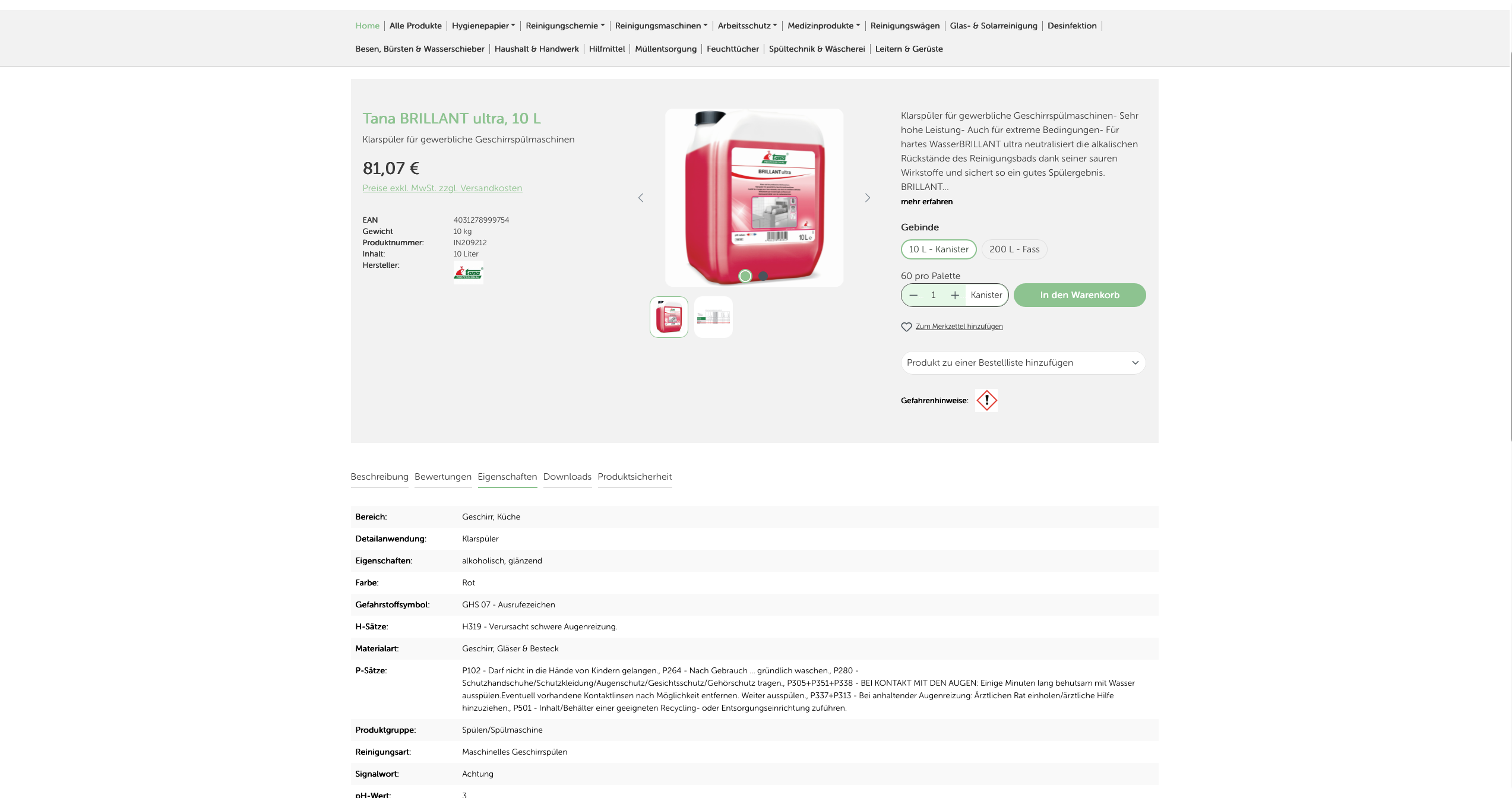Viewport: 1512px width, 798px height.
Task: Switch to the Eigenschaften tab
Action: point(507,477)
